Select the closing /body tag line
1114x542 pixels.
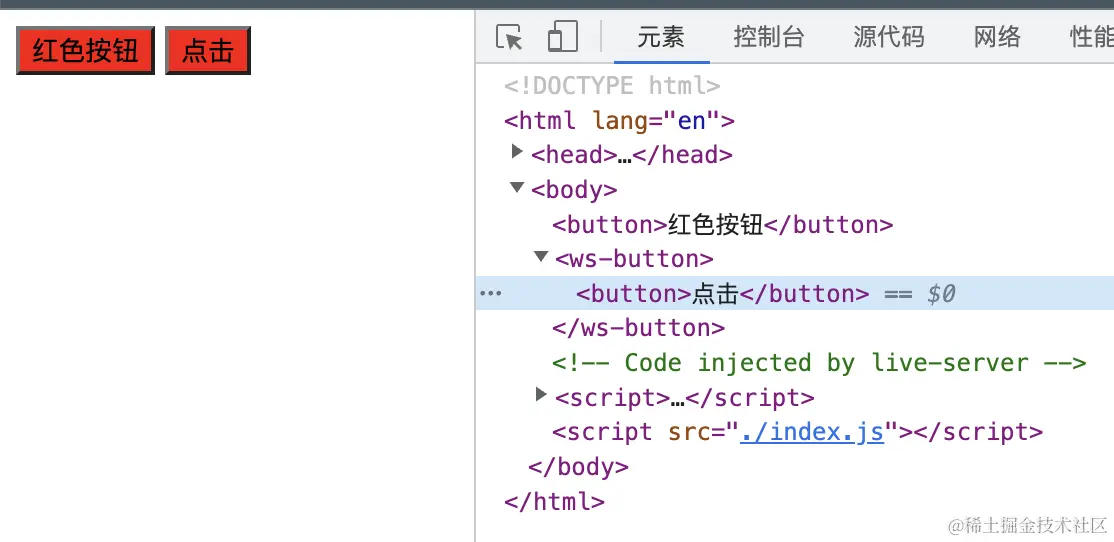(x=578, y=467)
